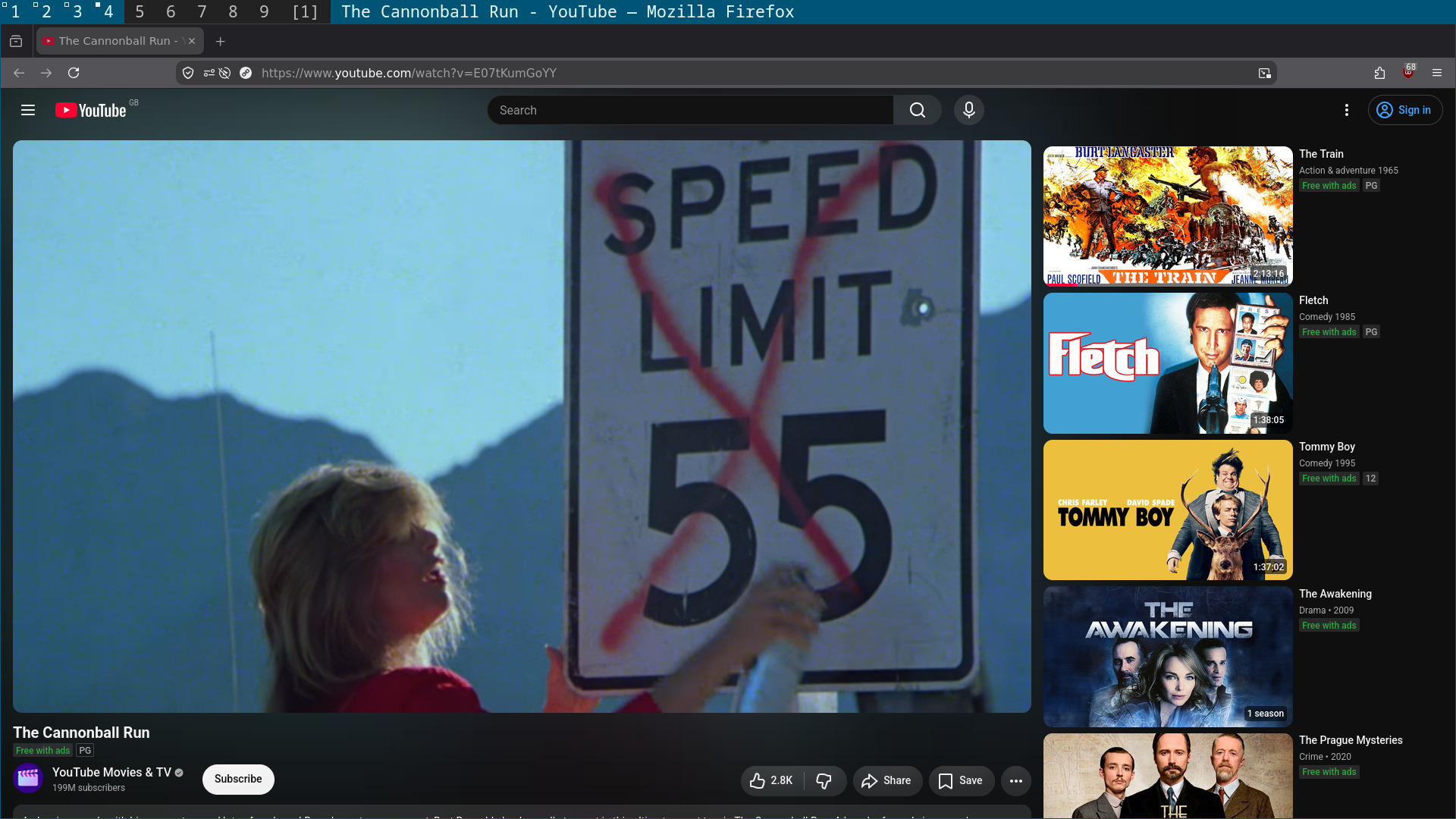Start voice search with the microphone

(x=969, y=110)
